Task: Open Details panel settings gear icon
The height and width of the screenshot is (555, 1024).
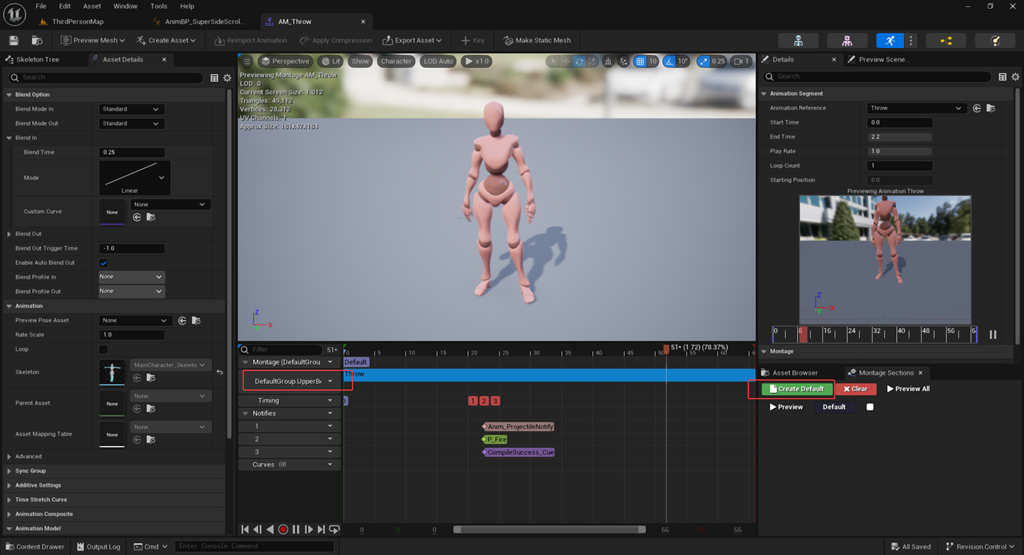Action: (1016, 77)
